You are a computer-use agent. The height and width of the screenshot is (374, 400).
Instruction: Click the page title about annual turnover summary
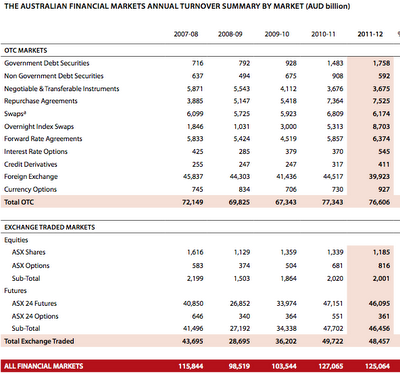coord(177,6)
